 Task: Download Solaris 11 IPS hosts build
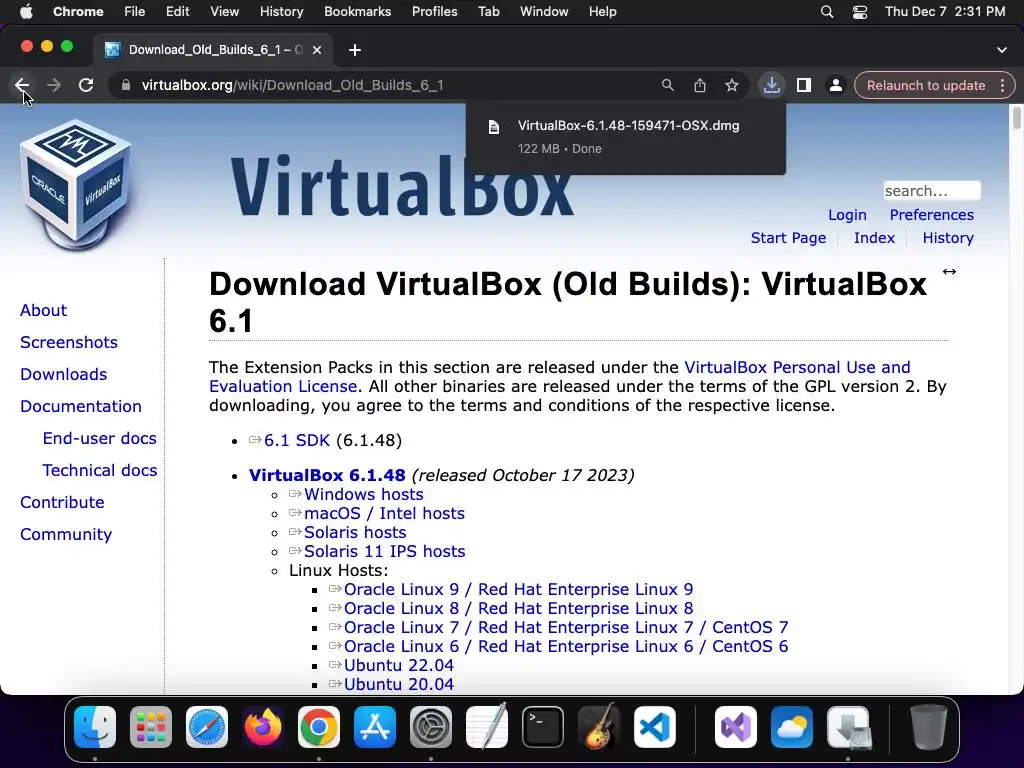tap(385, 551)
